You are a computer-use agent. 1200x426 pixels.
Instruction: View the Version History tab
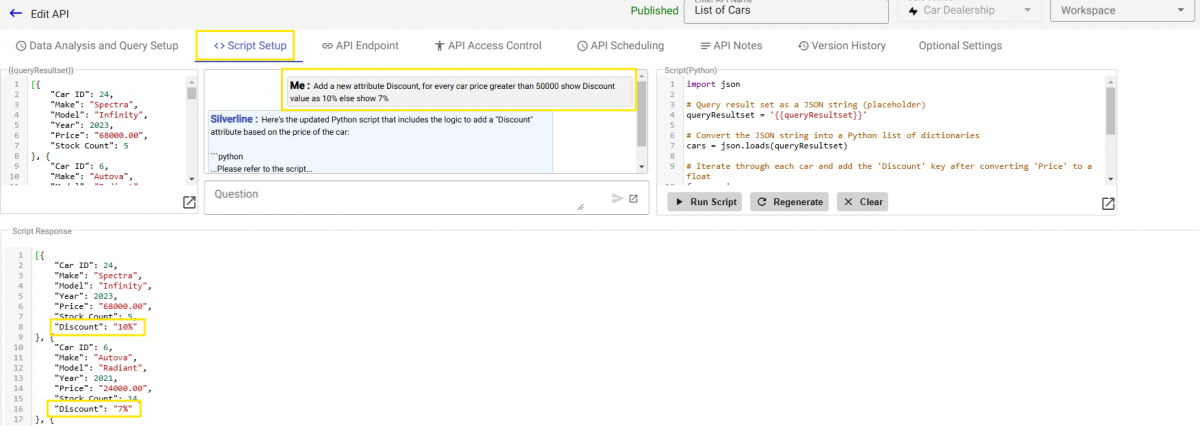click(x=842, y=46)
